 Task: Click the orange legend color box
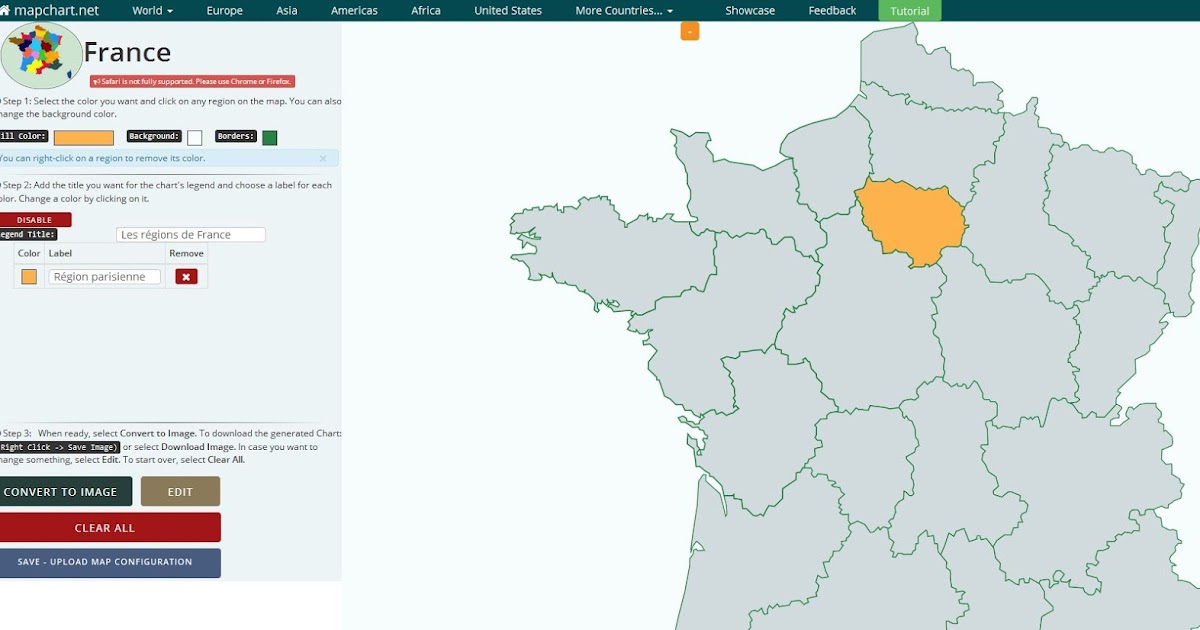[29, 277]
